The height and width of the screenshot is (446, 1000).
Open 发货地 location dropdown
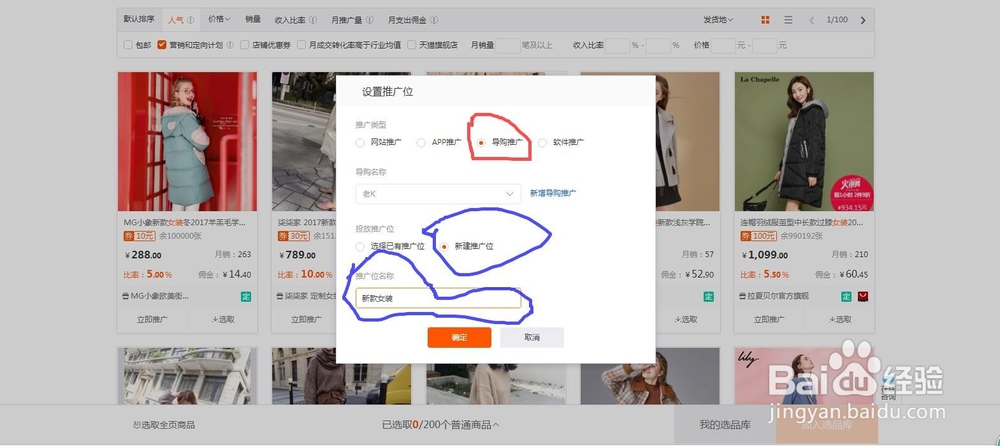[x=718, y=20]
